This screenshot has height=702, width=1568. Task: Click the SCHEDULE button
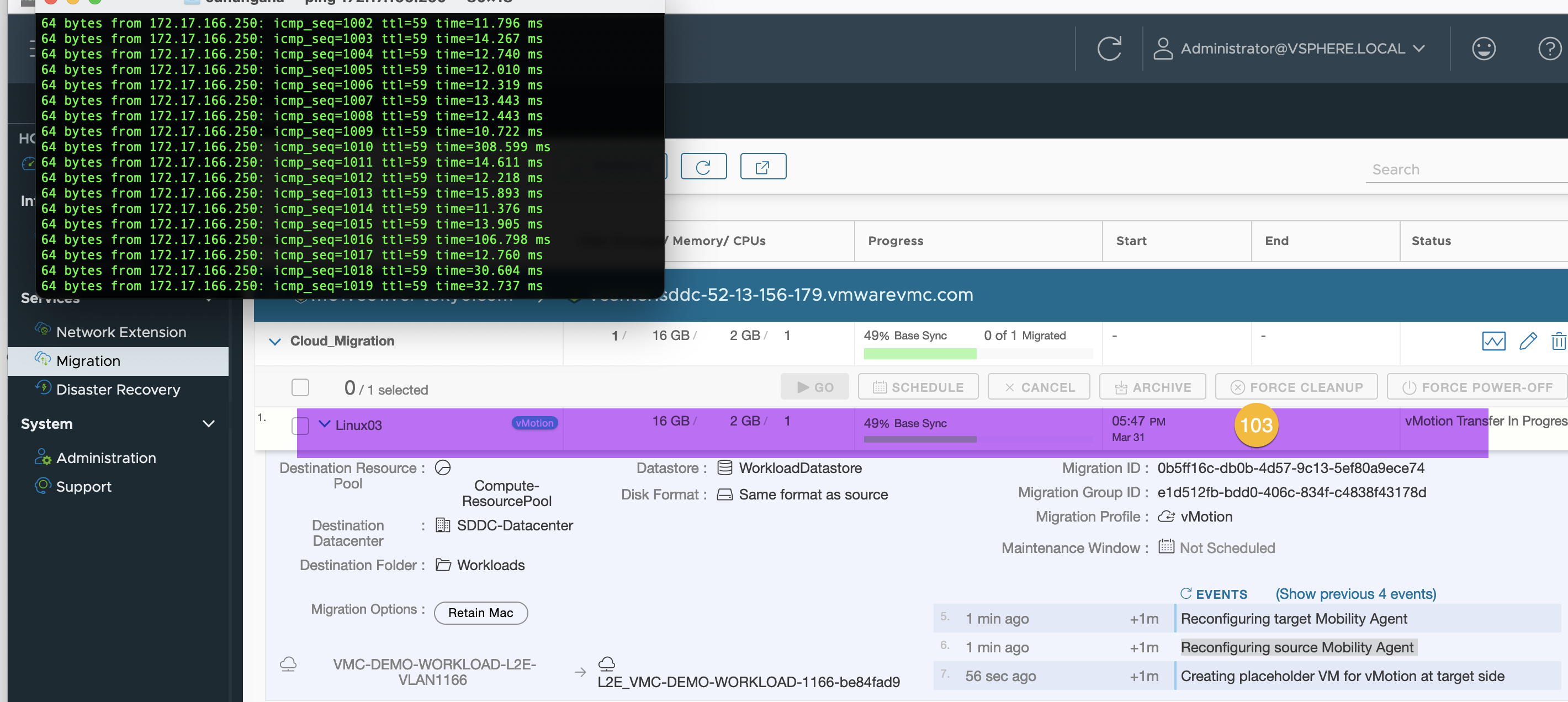coord(918,387)
